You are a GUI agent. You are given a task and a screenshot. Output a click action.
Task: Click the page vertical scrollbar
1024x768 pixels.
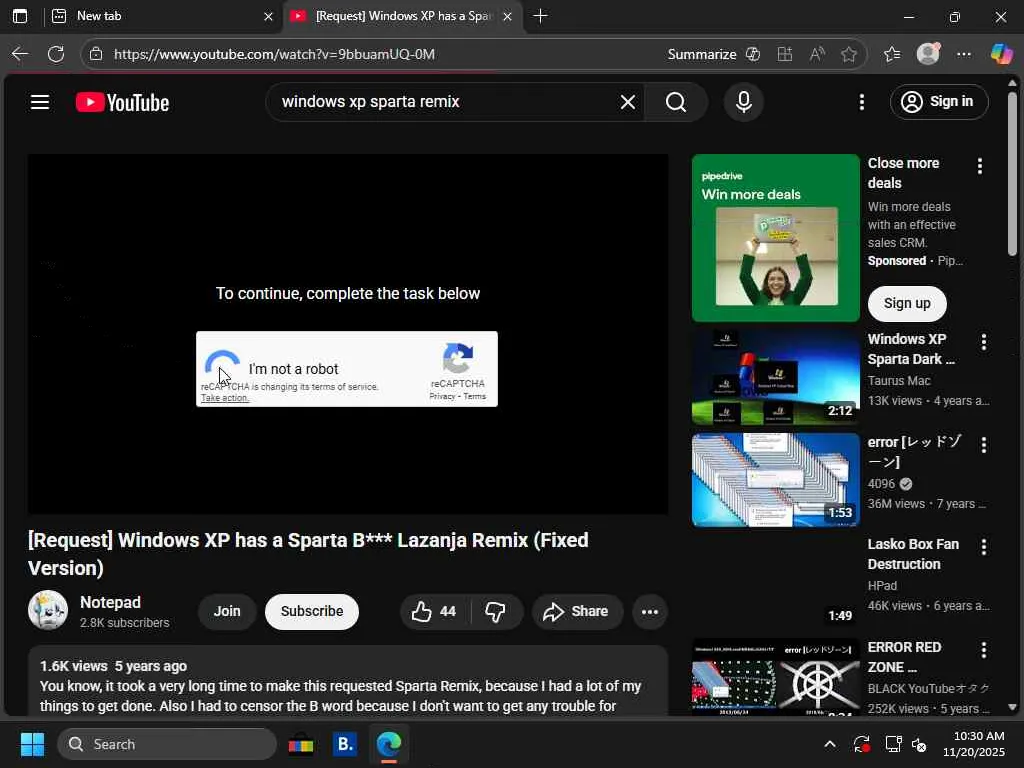1012,173
